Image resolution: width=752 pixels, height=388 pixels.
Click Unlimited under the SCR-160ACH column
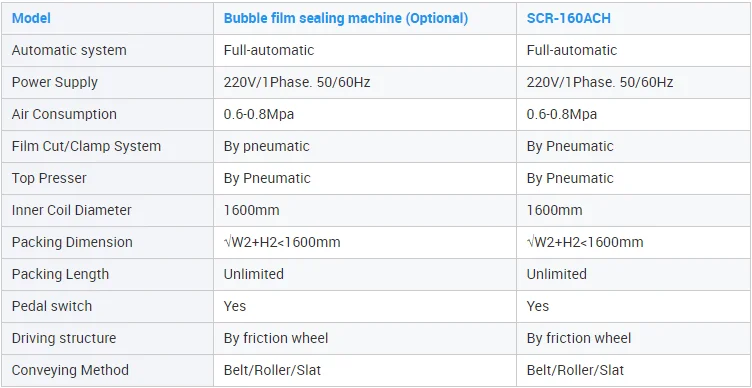coord(556,274)
